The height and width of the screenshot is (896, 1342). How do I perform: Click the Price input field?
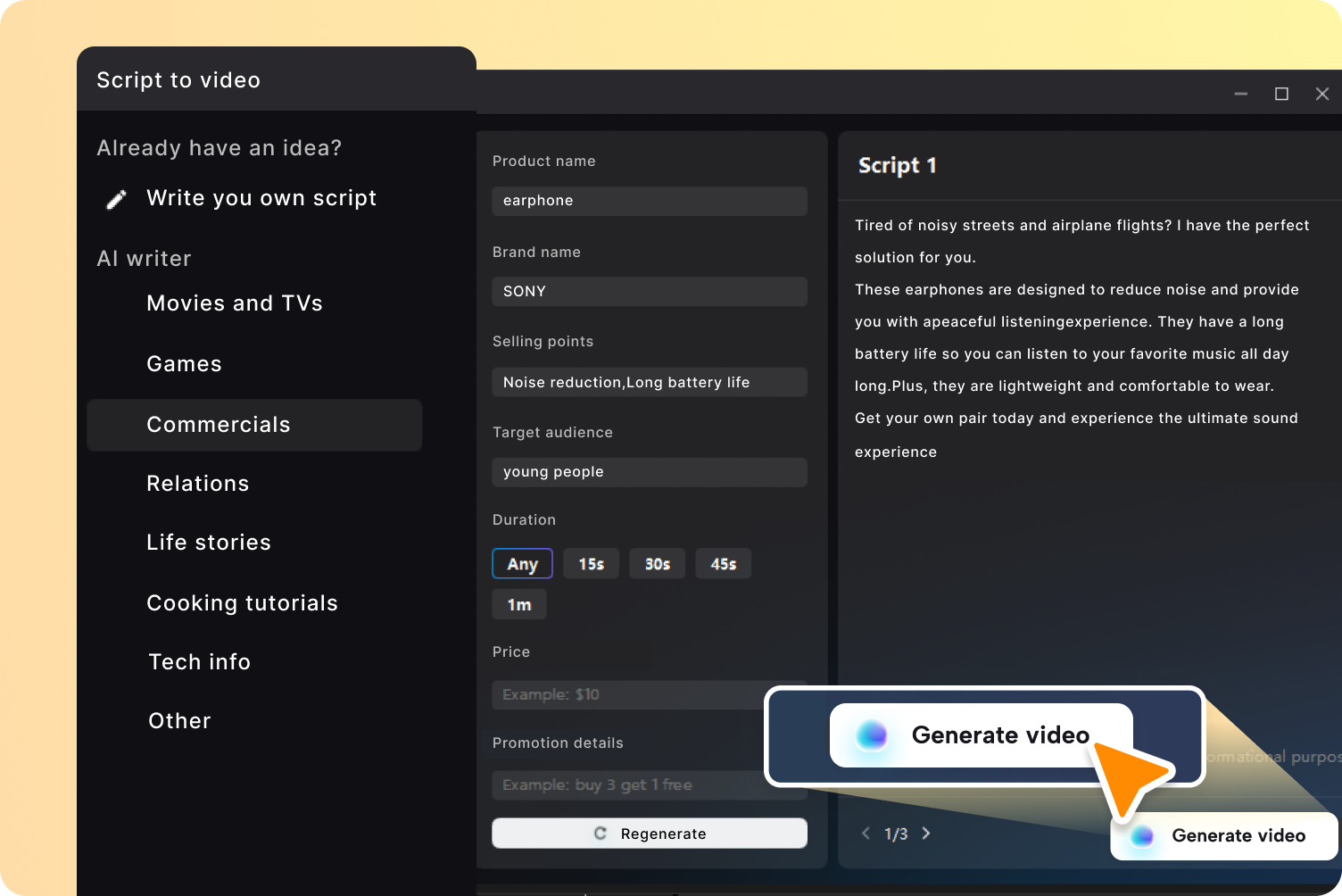coord(628,695)
